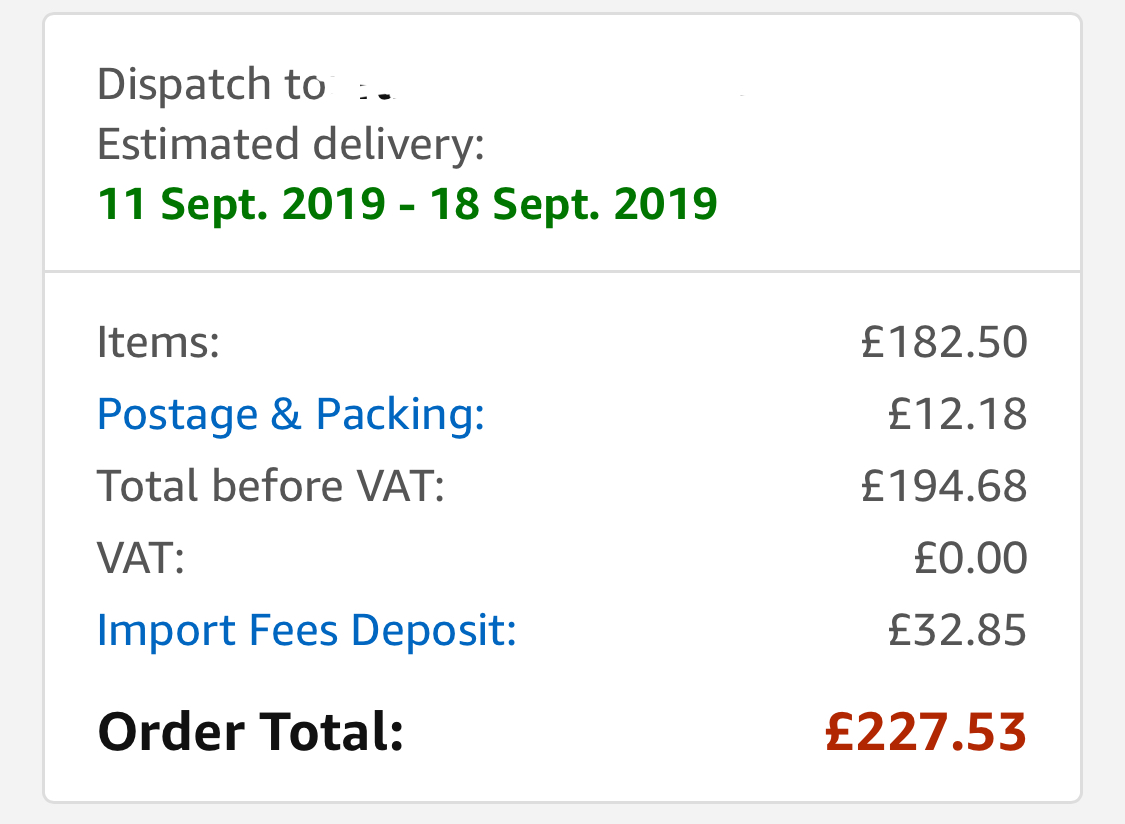This screenshot has height=824, width=1125.
Task: Click the bold Order Total label
Action: point(250,732)
